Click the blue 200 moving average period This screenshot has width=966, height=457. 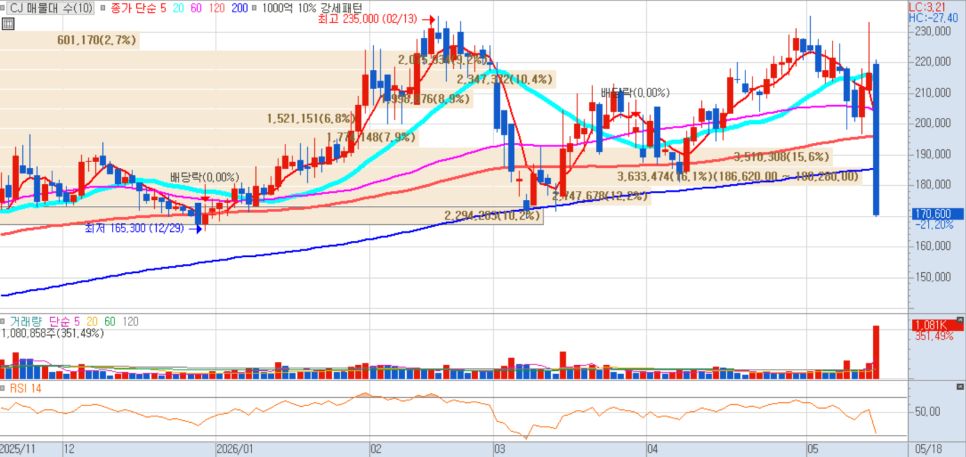[x=242, y=8]
